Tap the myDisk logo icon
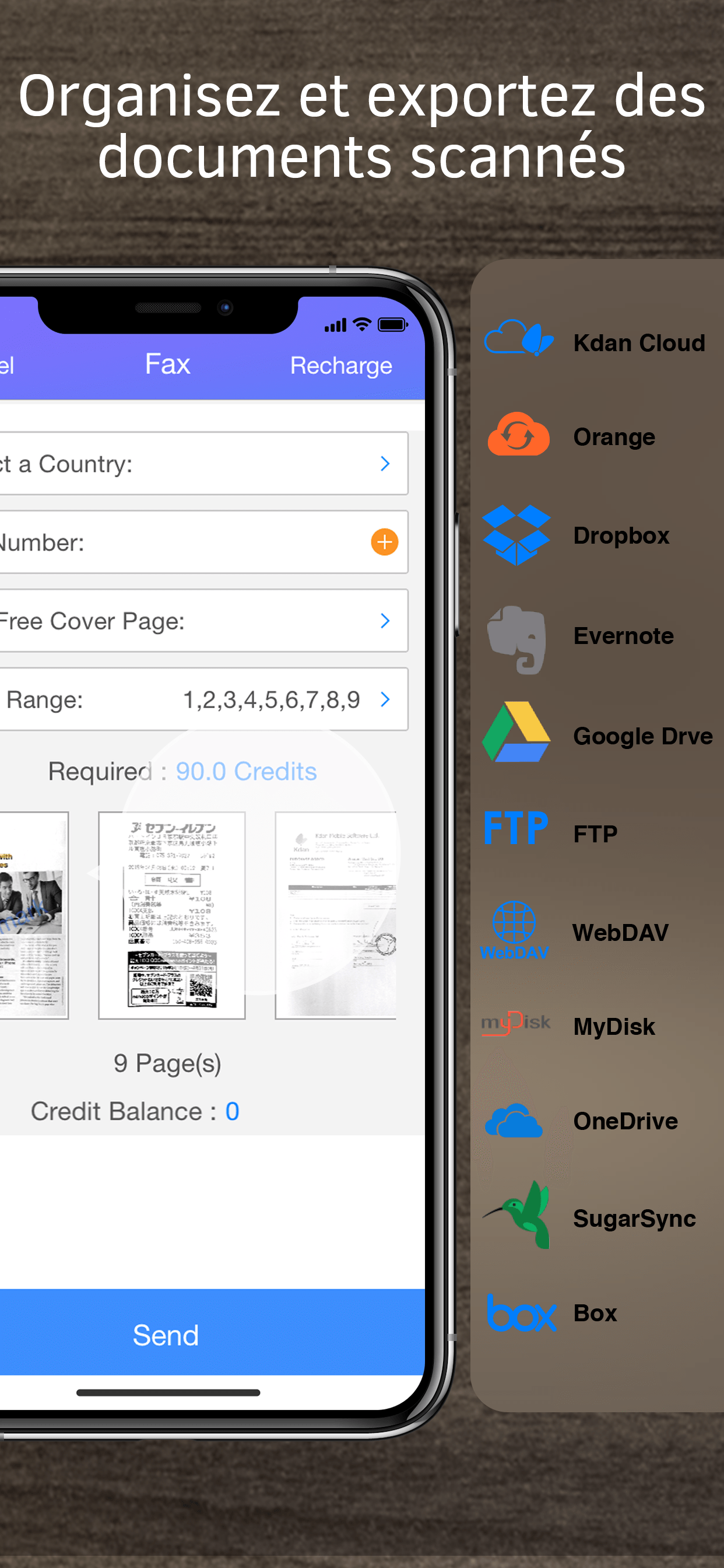This screenshot has width=724, height=1568. pos(516,1023)
